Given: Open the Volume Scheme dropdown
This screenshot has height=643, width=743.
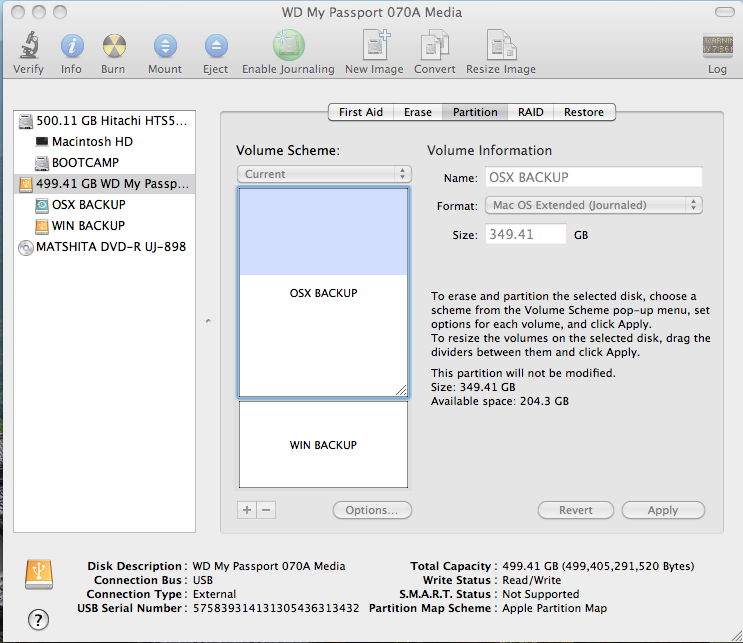Looking at the screenshot, I should [324, 174].
